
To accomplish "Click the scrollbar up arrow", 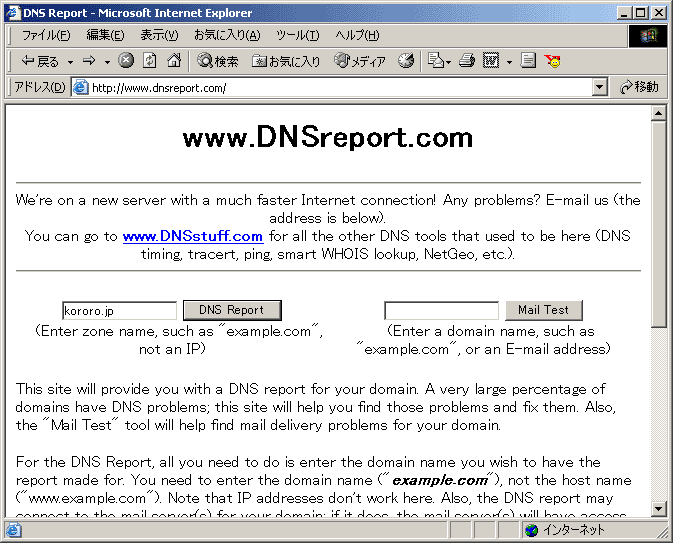I will click(658, 113).
